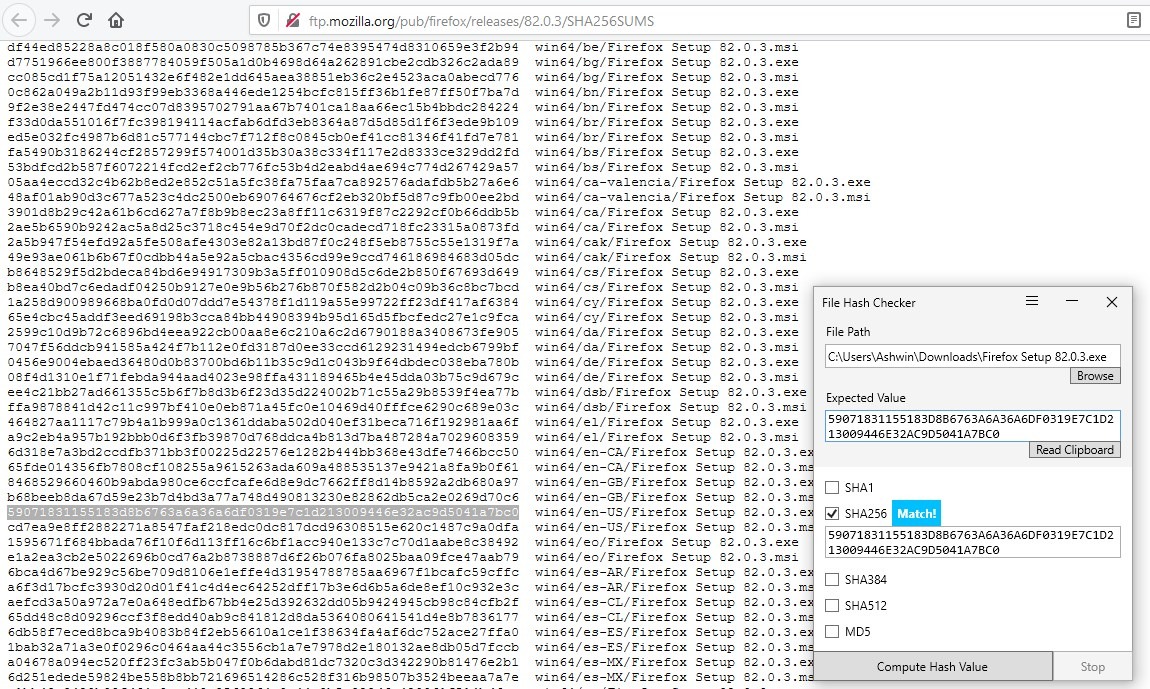Viewport: 1150px width, 689px height.
Task: Enable the SHA512 checkbox
Action: point(832,605)
